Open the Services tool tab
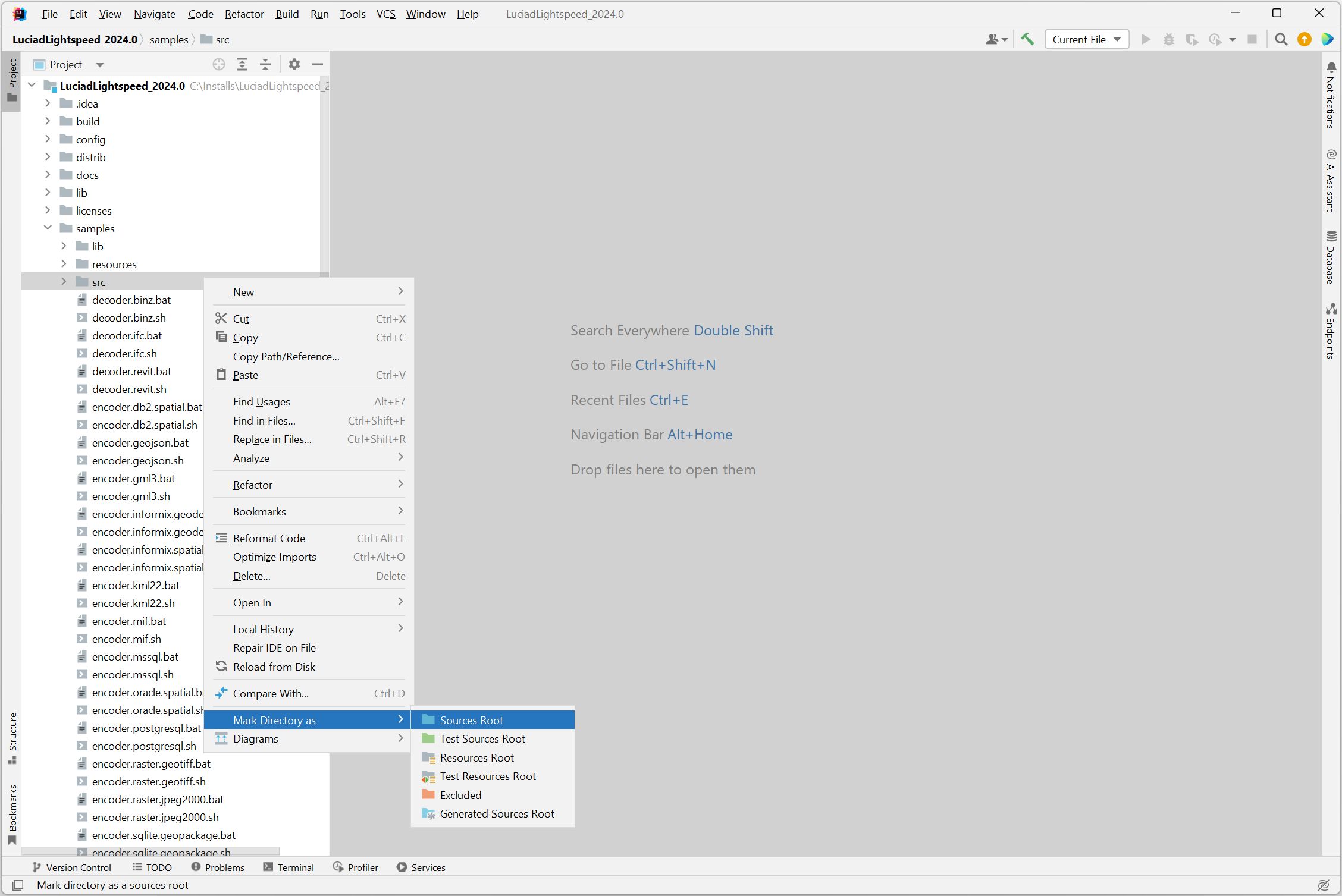Viewport: 1342px width, 896px height. point(421,867)
